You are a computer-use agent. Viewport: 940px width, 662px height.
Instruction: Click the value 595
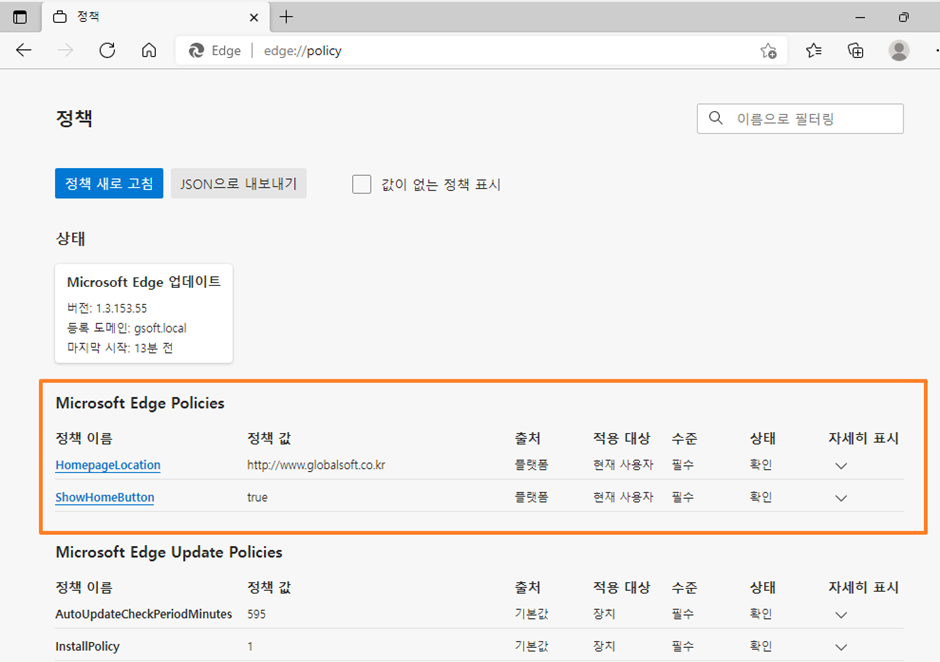256,614
